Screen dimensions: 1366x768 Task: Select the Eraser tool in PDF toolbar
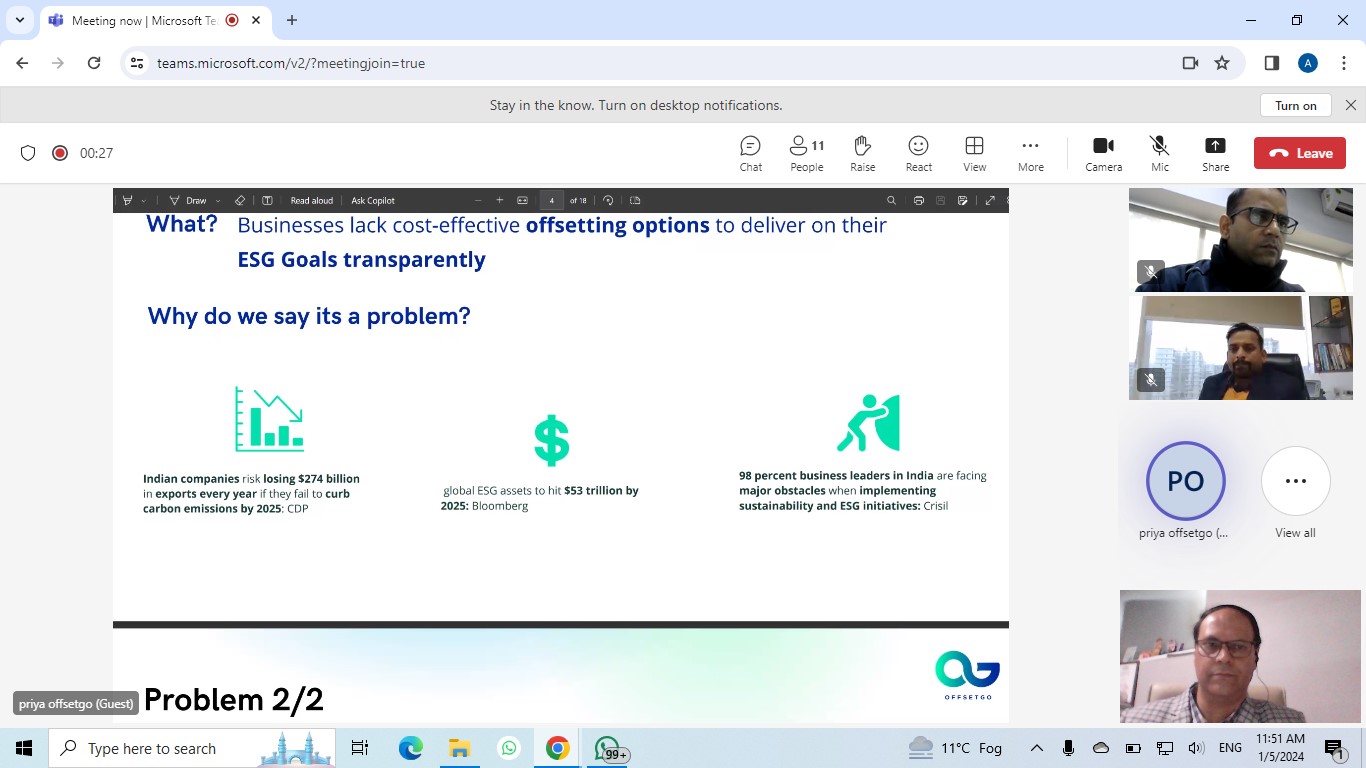(x=240, y=200)
